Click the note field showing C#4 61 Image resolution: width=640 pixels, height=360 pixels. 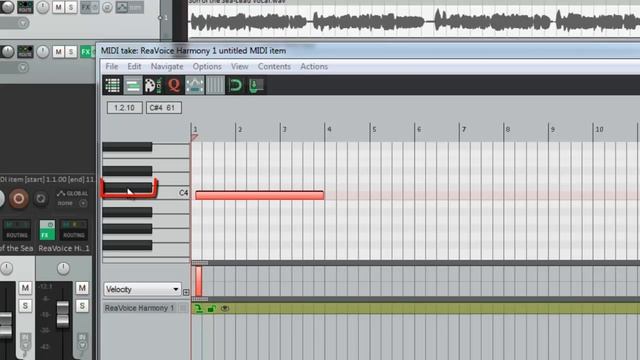click(164, 108)
